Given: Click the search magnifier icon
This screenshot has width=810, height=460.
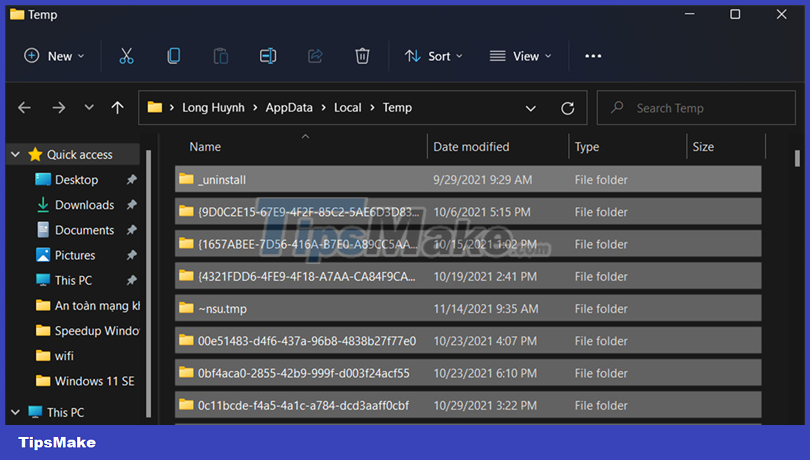Looking at the screenshot, I should pyautogui.click(x=617, y=108).
